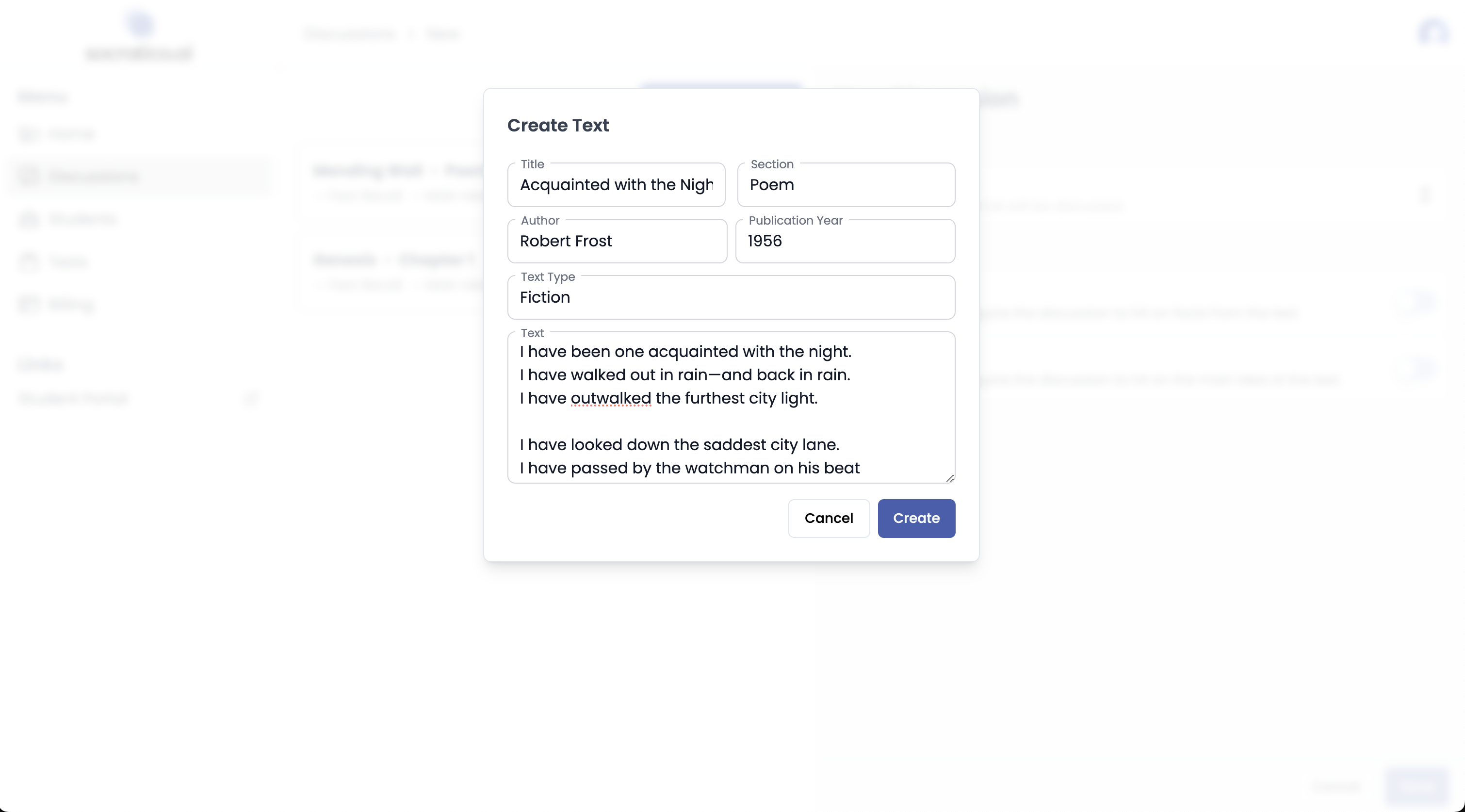Image resolution: width=1465 pixels, height=812 pixels.
Task: Click the Title input field
Action: (617, 184)
